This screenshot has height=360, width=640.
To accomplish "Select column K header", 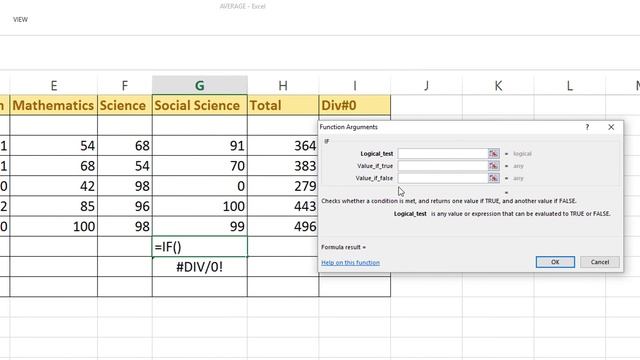I will point(498,85).
